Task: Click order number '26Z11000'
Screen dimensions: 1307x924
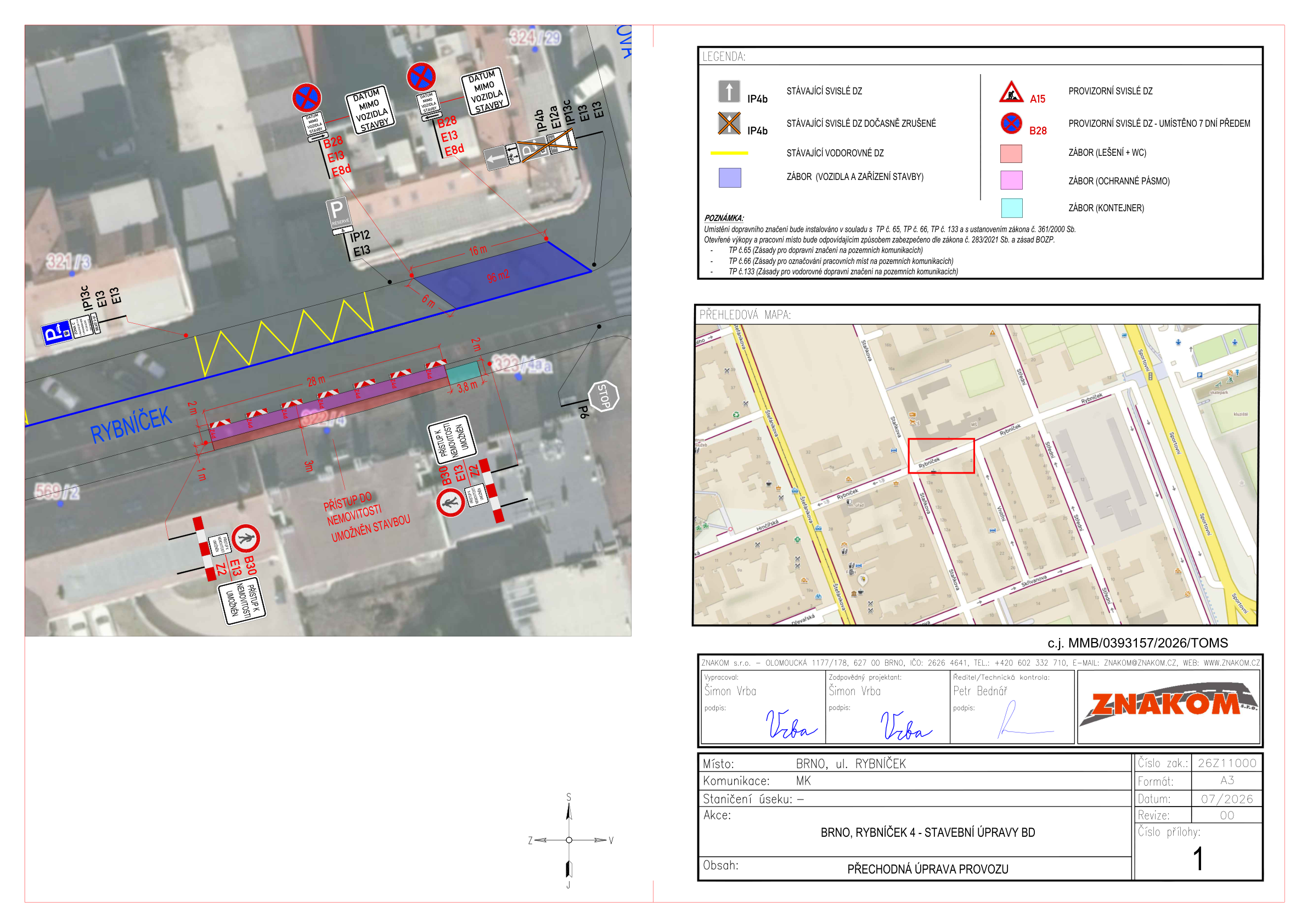Action: [x=1227, y=763]
